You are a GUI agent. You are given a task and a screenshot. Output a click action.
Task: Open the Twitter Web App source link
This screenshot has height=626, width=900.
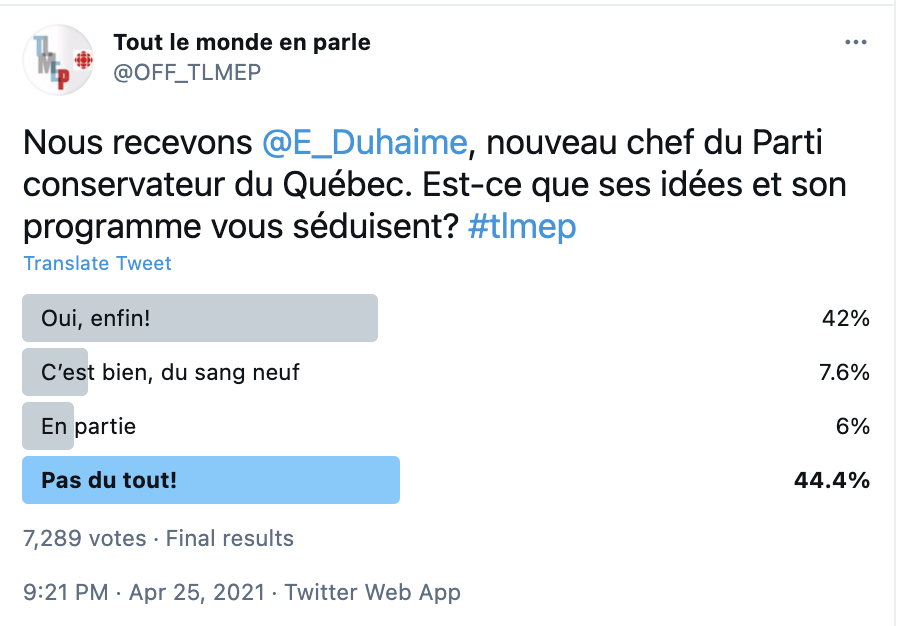[373, 592]
